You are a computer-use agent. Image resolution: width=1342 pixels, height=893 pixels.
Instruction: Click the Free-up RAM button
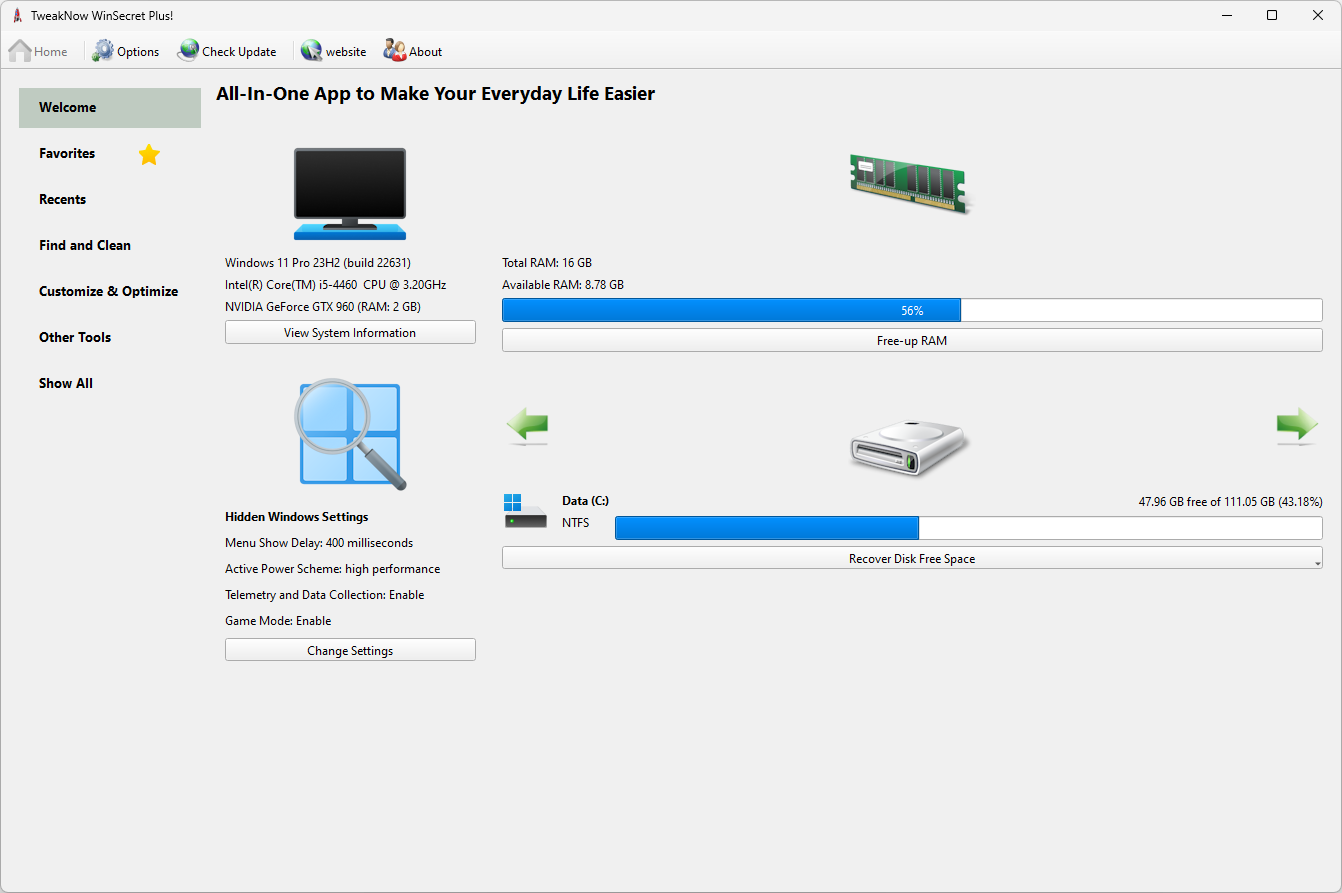[912, 341]
